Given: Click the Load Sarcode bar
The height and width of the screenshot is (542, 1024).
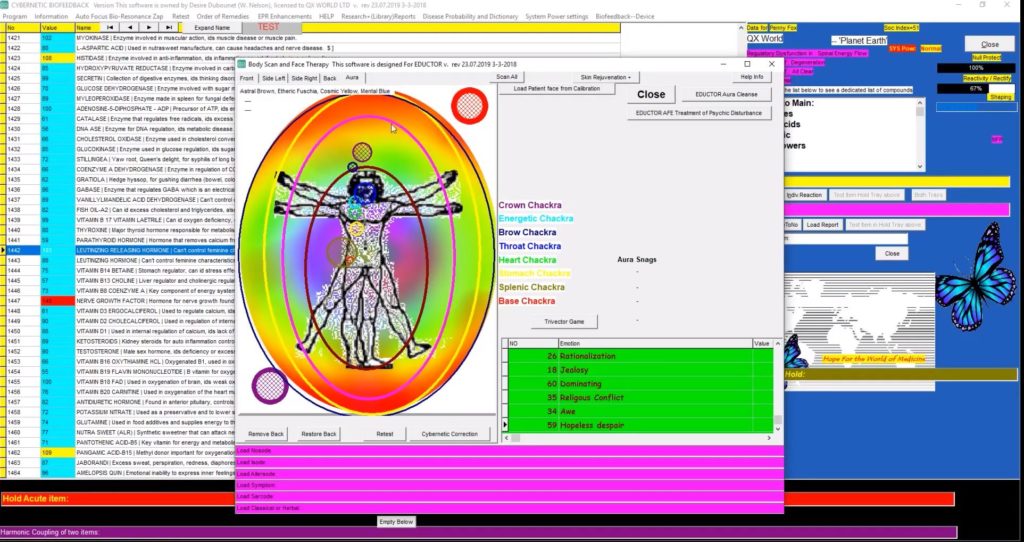Looking at the screenshot, I should (509, 496).
